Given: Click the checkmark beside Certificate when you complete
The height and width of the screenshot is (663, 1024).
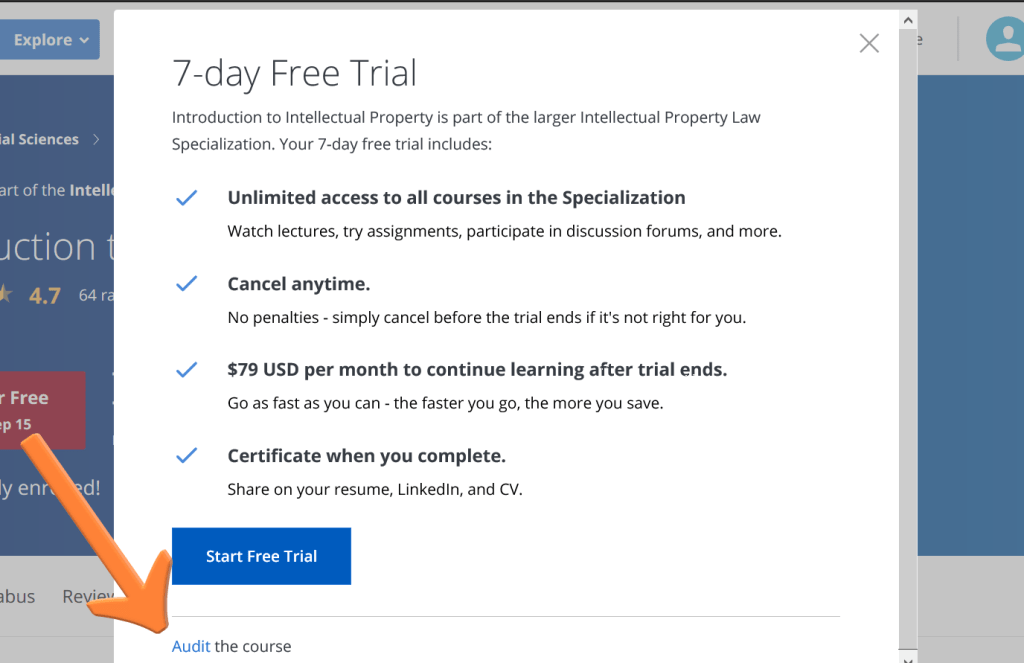Looking at the screenshot, I should (186, 456).
